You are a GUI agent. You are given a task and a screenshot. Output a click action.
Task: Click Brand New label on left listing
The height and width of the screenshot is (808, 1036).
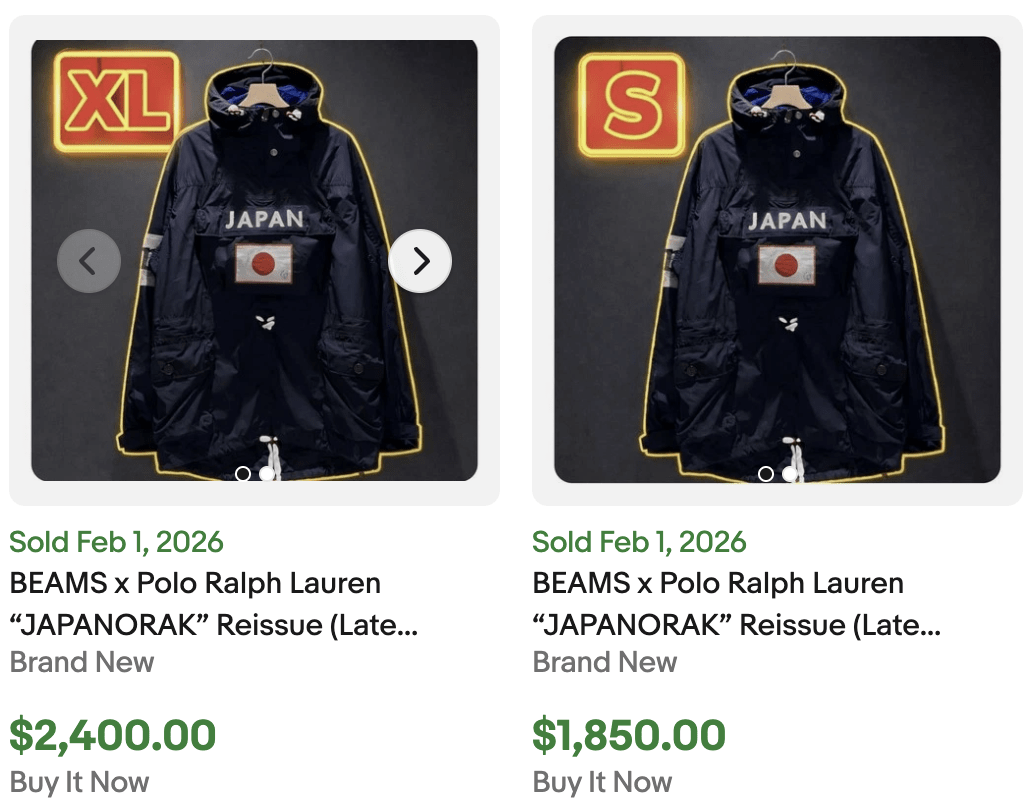[80, 662]
